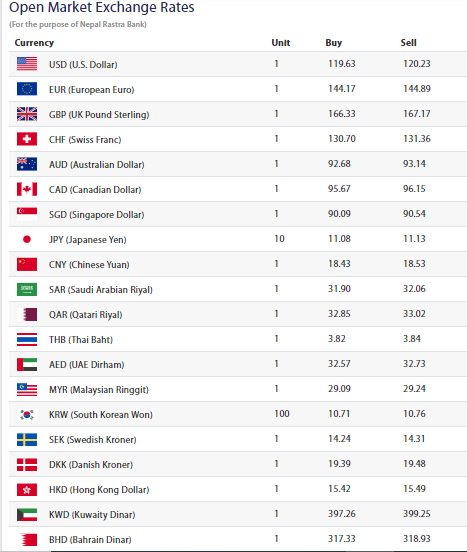Click the Buy column header
Viewport: 467px width, 552px height.
pyautogui.click(x=334, y=43)
